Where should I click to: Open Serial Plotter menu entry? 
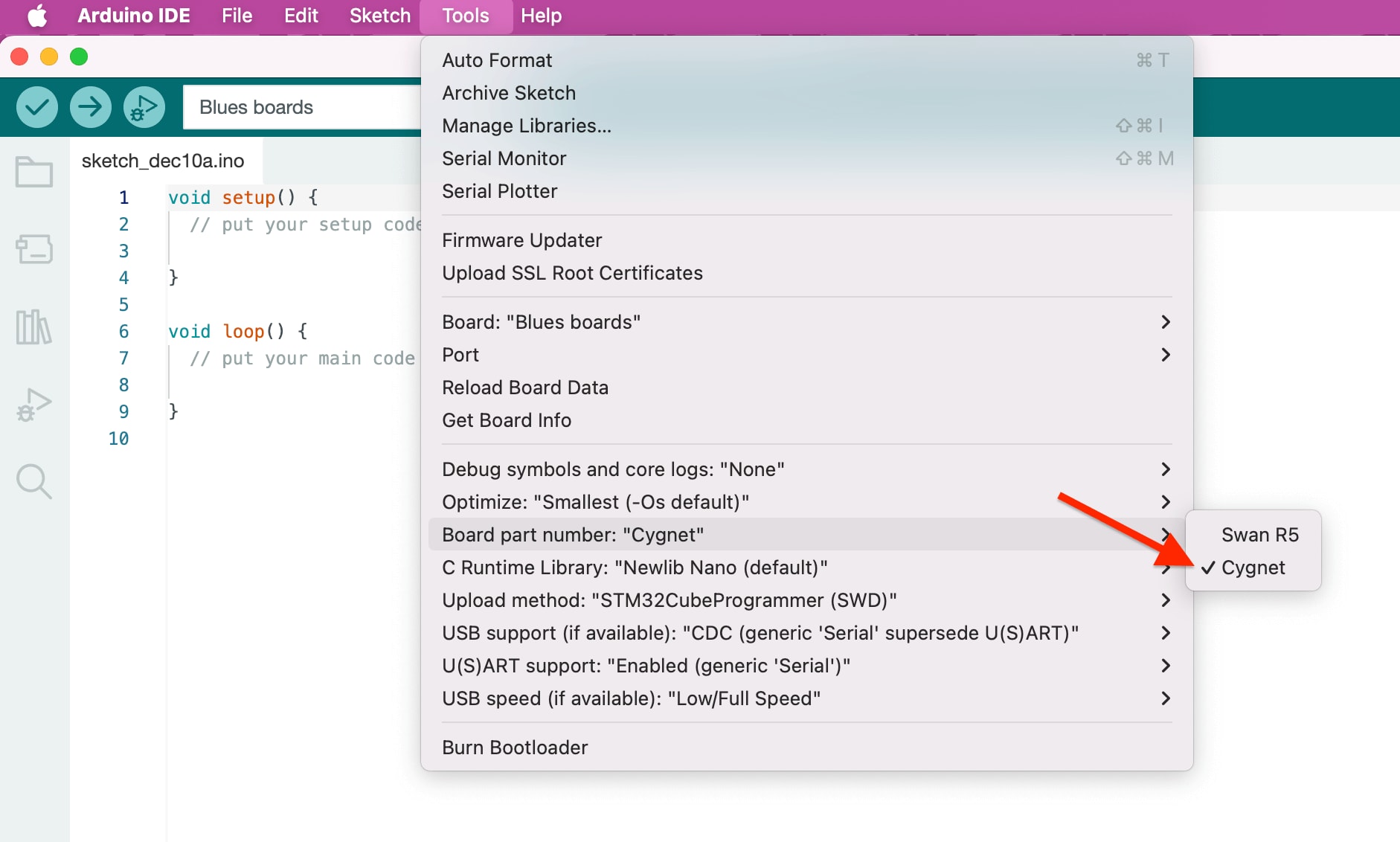click(x=807, y=191)
